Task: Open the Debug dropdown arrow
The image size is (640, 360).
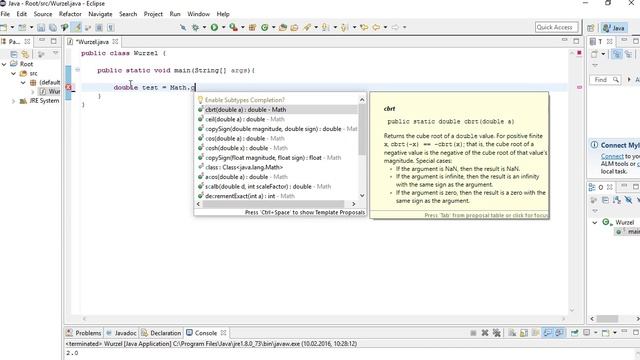Action: pos(204,27)
